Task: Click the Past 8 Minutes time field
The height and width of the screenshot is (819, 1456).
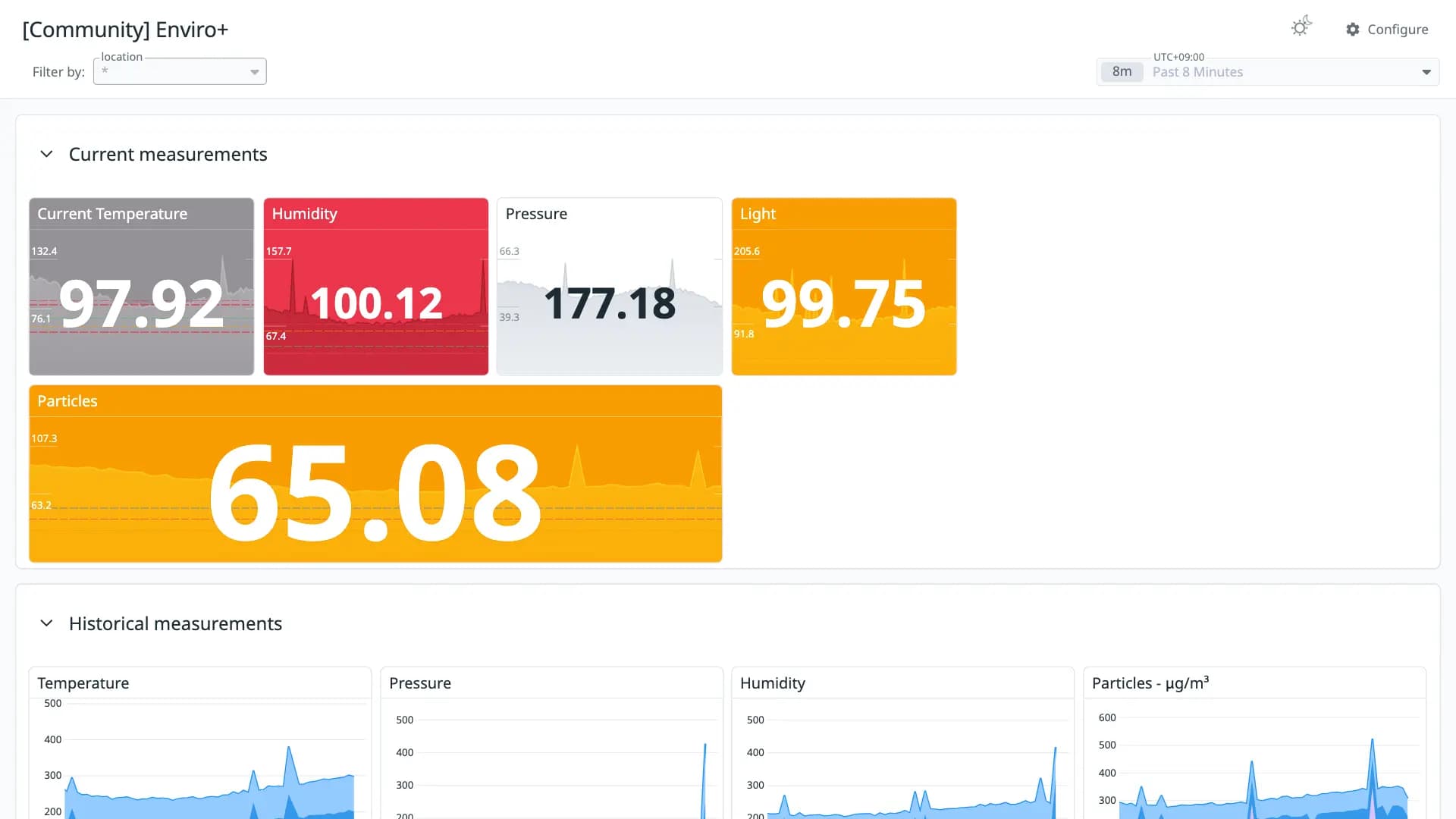Action: tap(1268, 72)
